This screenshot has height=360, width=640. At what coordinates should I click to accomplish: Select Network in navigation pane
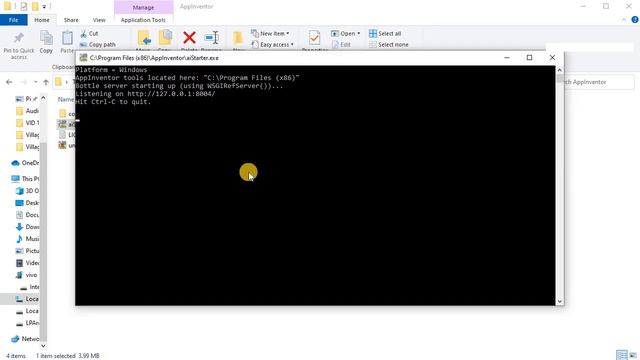(25, 339)
